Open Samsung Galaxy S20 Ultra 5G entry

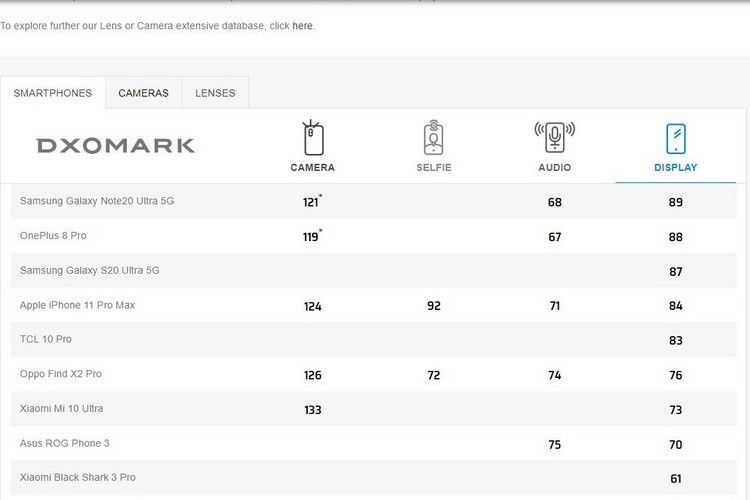(x=89, y=270)
